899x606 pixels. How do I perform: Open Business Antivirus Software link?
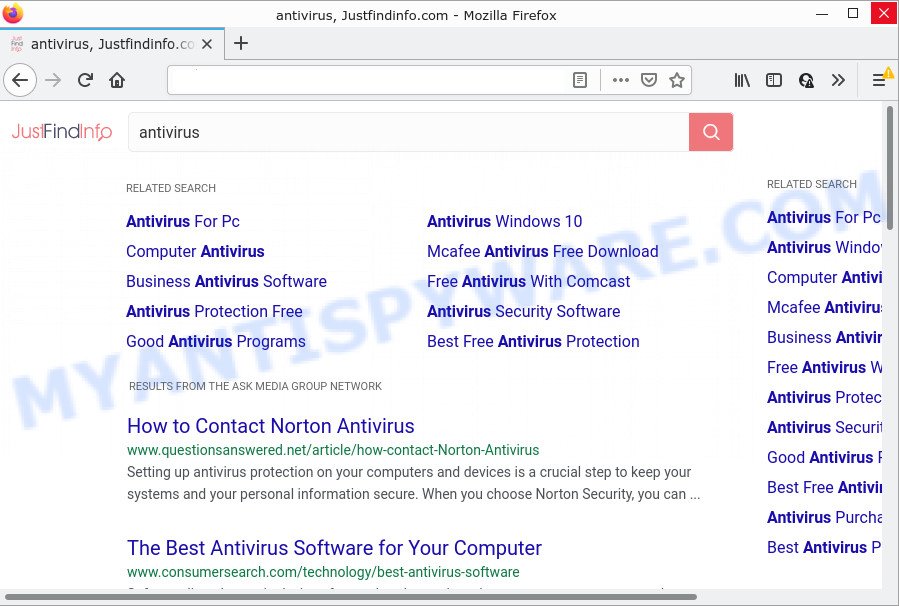226,282
